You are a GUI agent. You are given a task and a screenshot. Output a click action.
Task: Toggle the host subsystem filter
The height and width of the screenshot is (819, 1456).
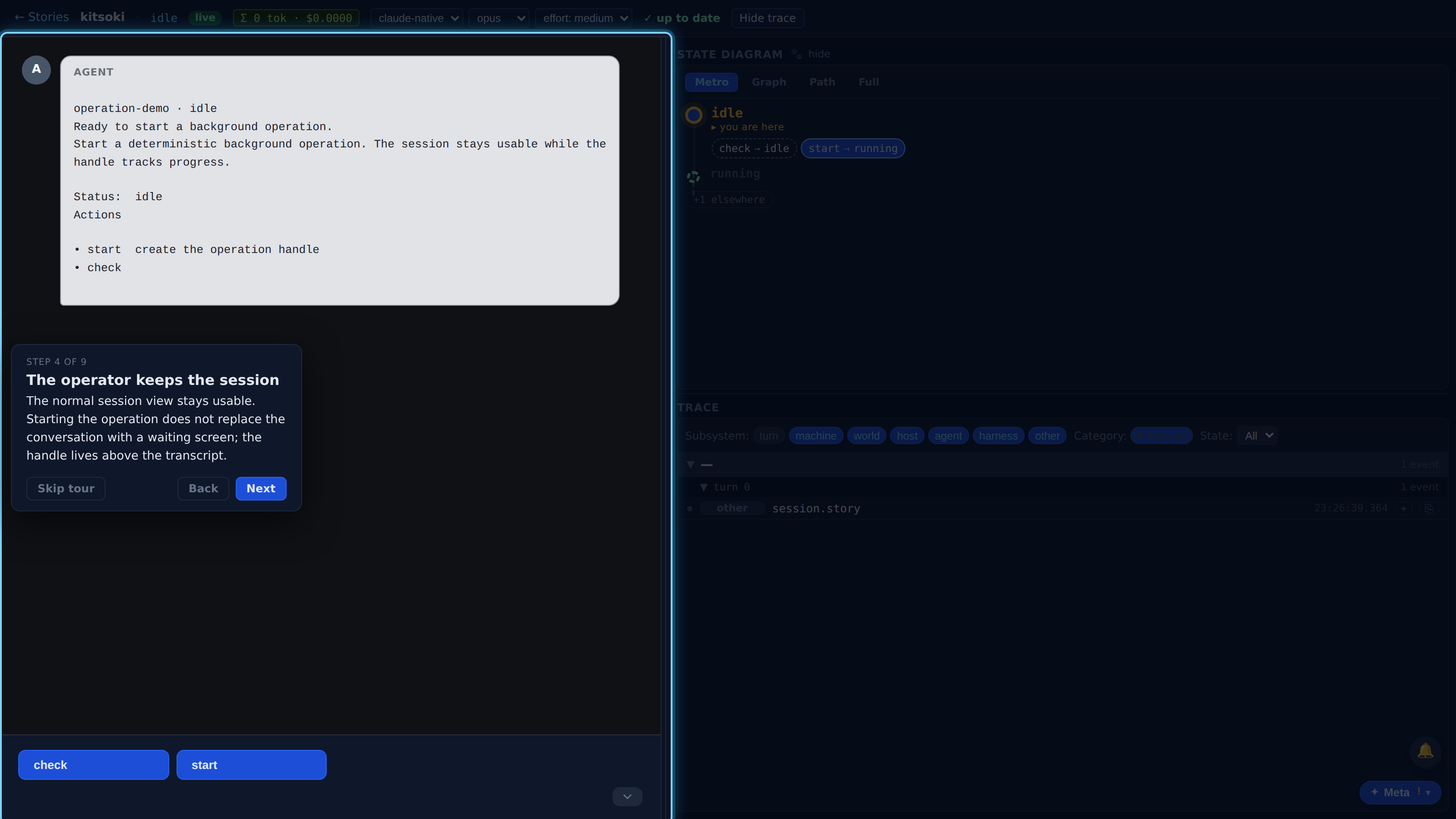907,436
